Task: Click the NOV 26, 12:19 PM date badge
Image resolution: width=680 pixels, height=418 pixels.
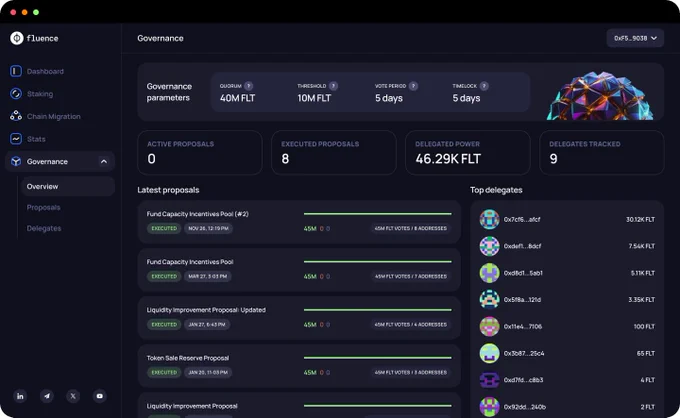Action: point(208,228)
